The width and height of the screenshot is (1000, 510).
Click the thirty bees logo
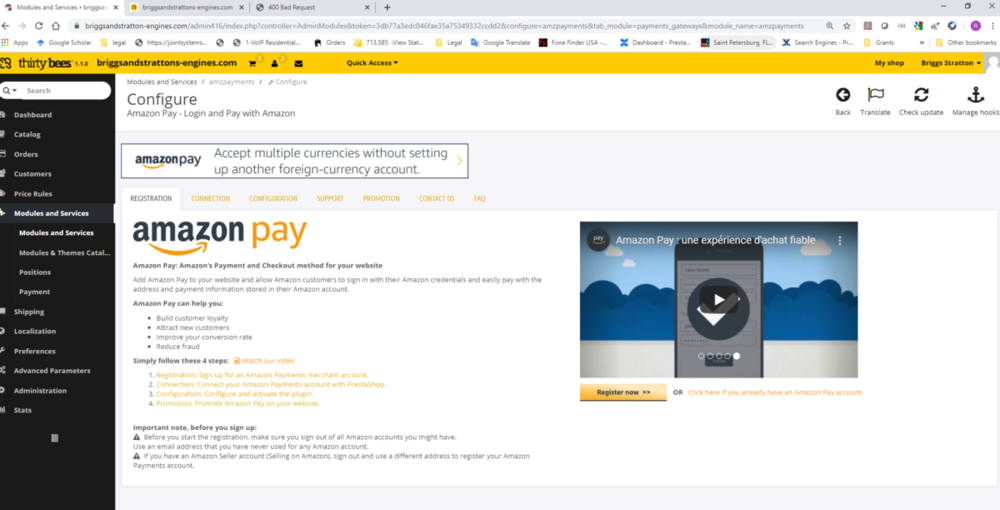click(x=44, y=63)
